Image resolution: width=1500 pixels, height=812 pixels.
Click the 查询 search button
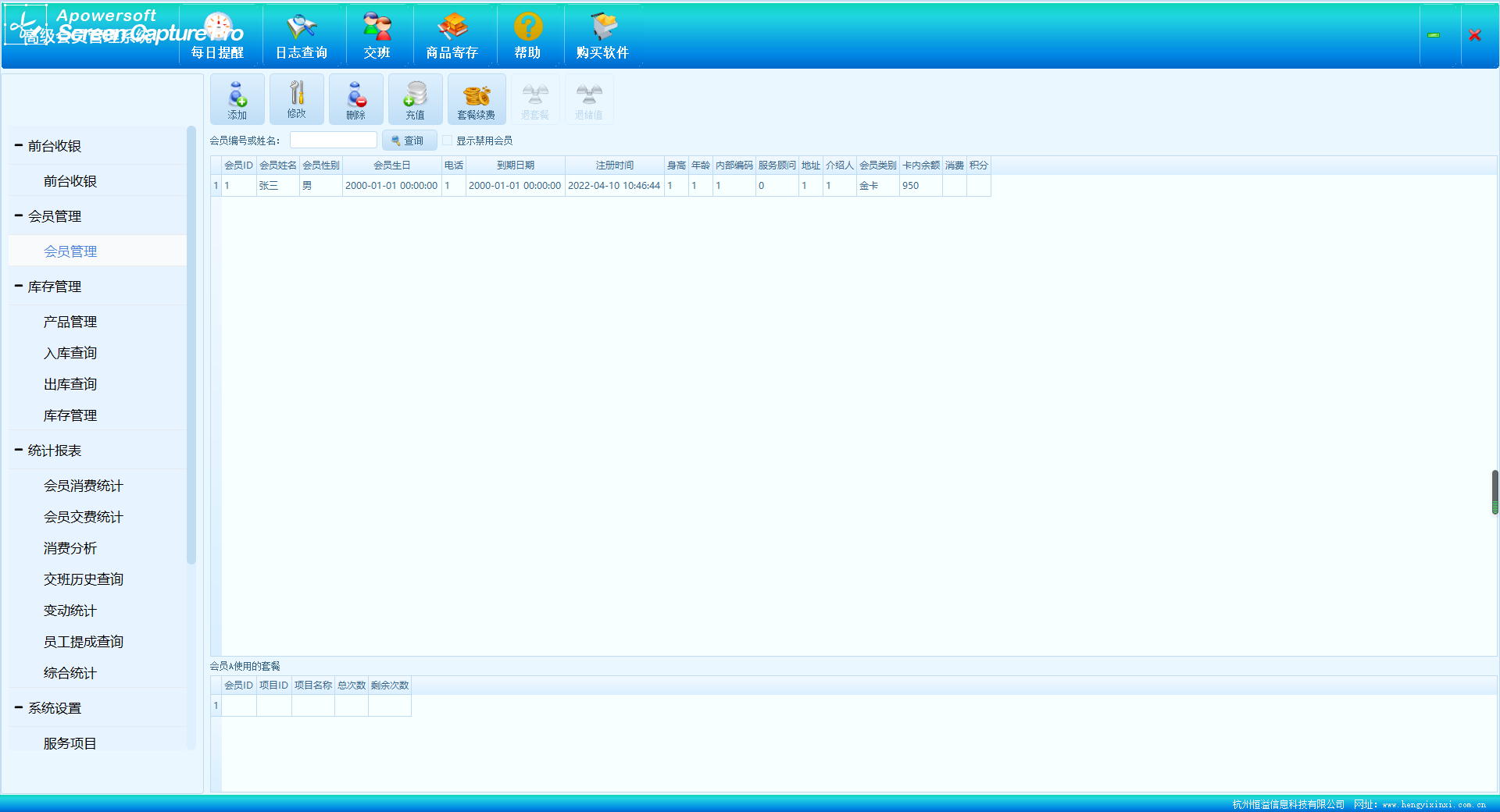409,141
